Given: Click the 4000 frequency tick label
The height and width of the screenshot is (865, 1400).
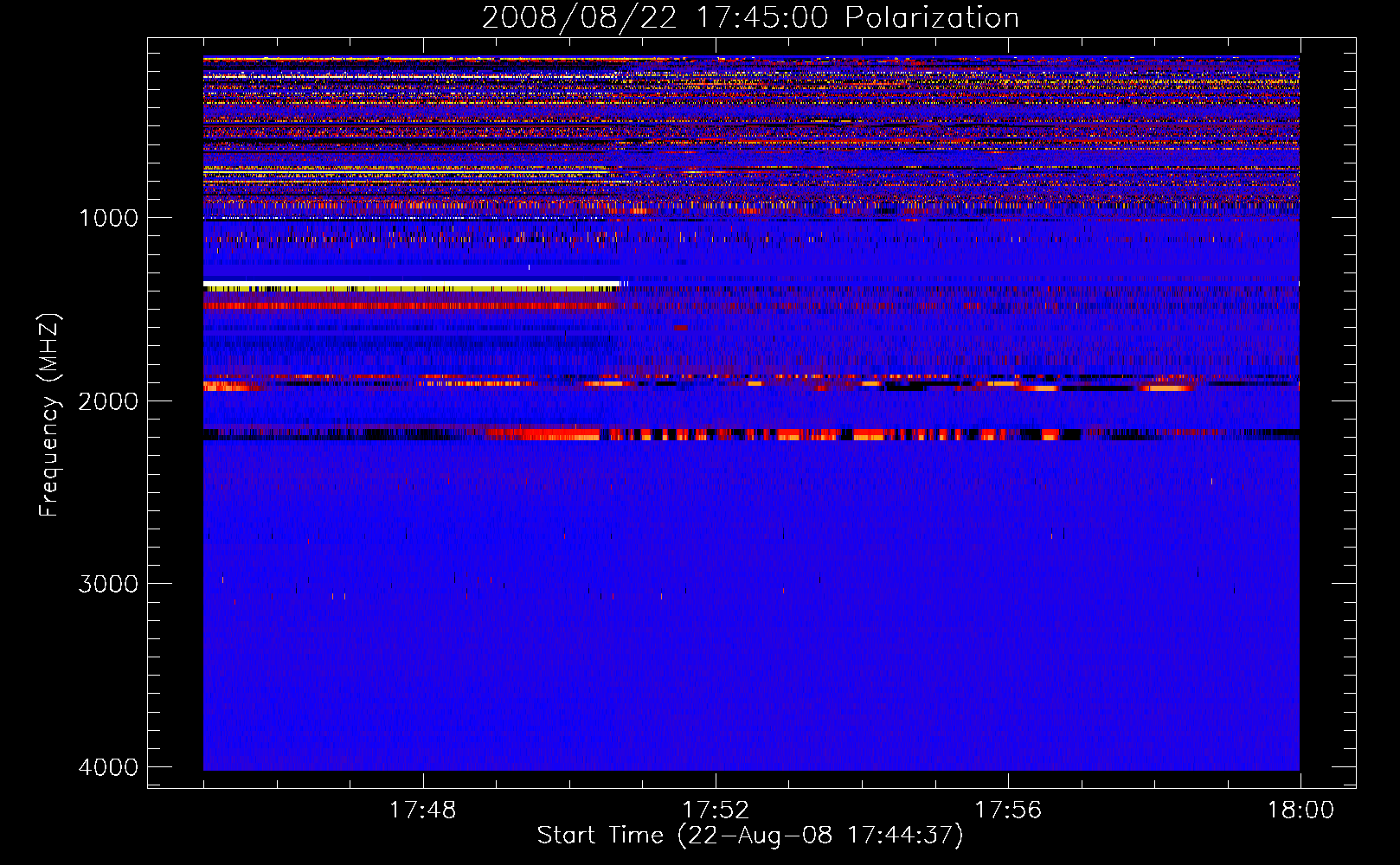Looking at the screenshot, I should click(x=108, y=767).
